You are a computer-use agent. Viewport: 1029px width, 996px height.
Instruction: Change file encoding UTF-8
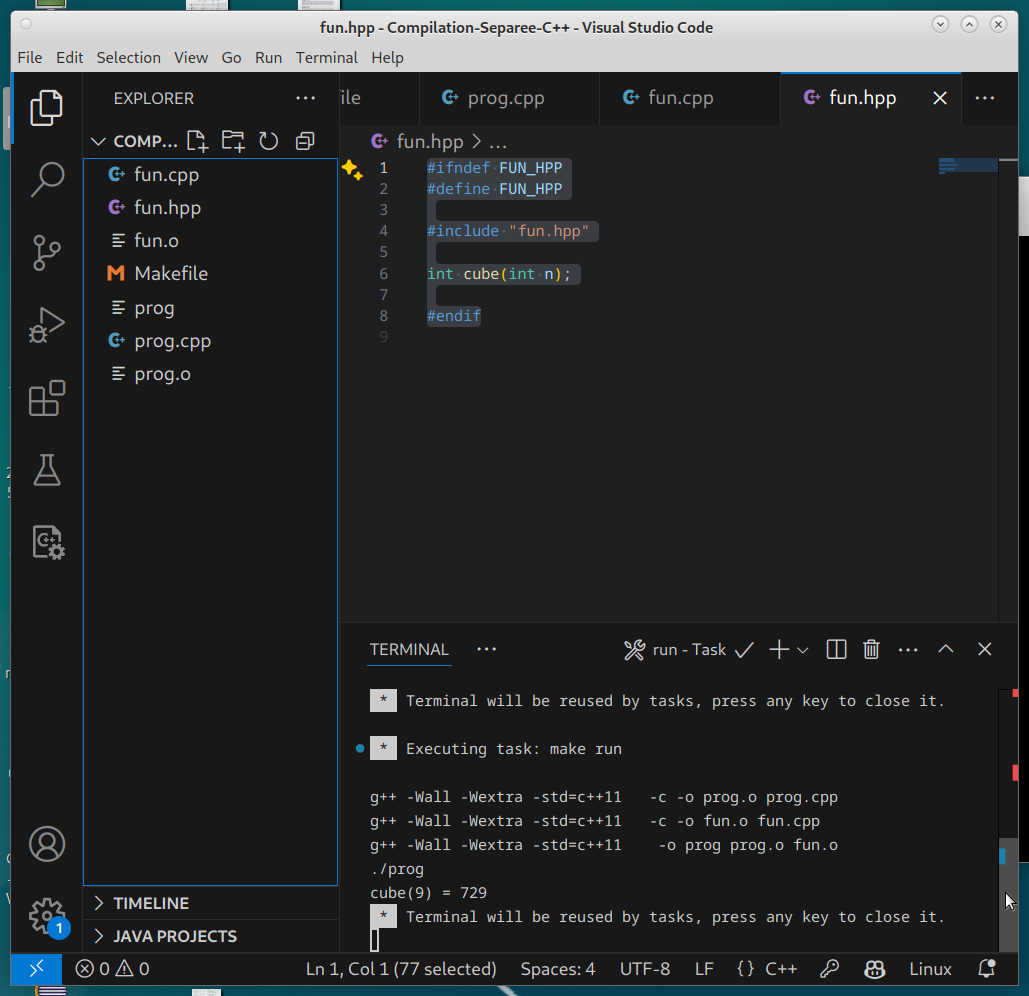tap(645, 968)
